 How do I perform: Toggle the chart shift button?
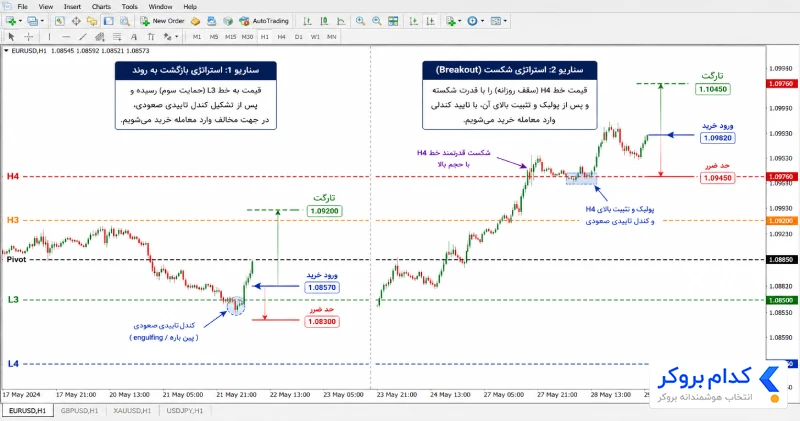[431, 21]
